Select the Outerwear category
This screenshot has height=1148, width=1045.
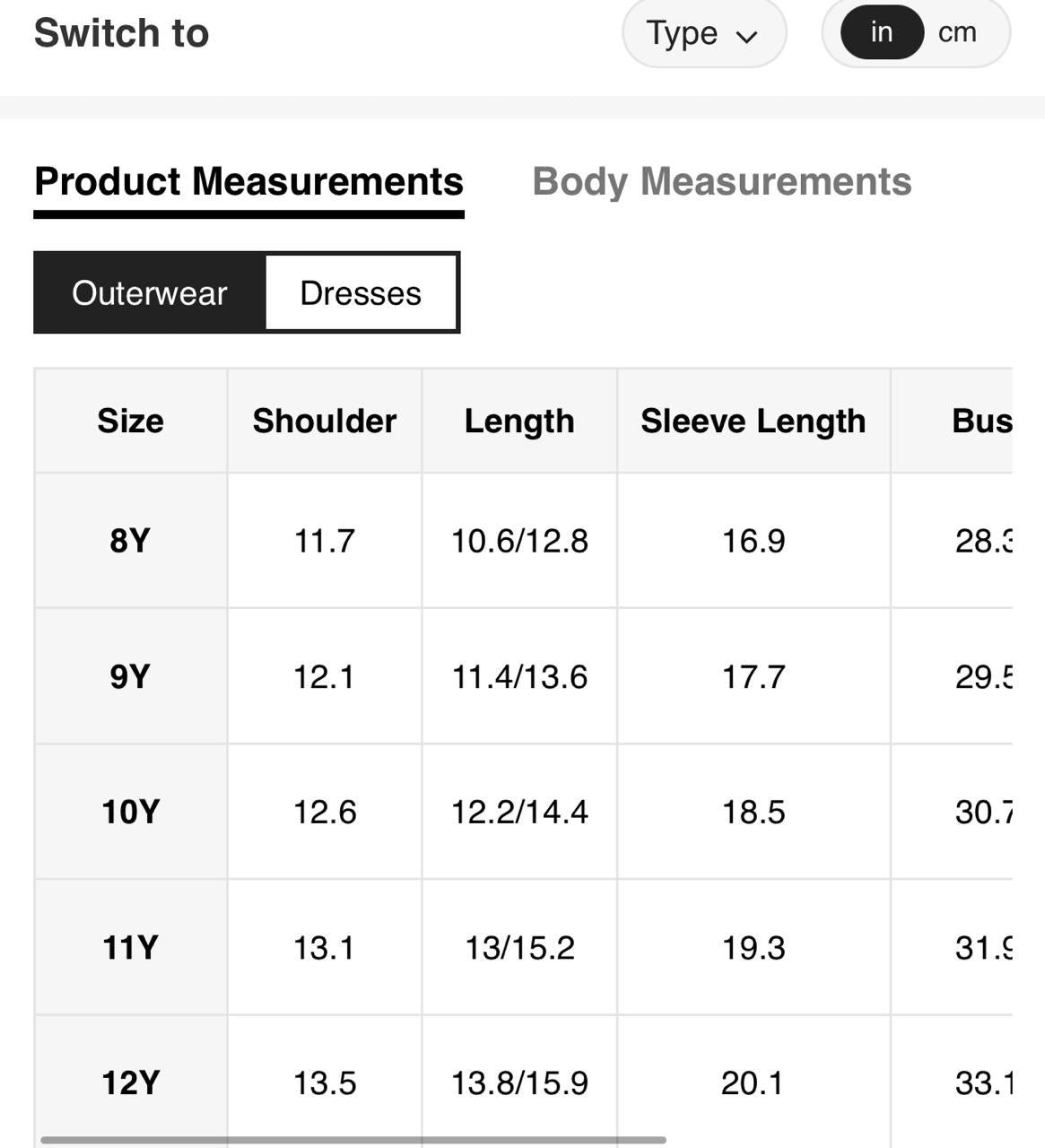[x=150, y=293]
